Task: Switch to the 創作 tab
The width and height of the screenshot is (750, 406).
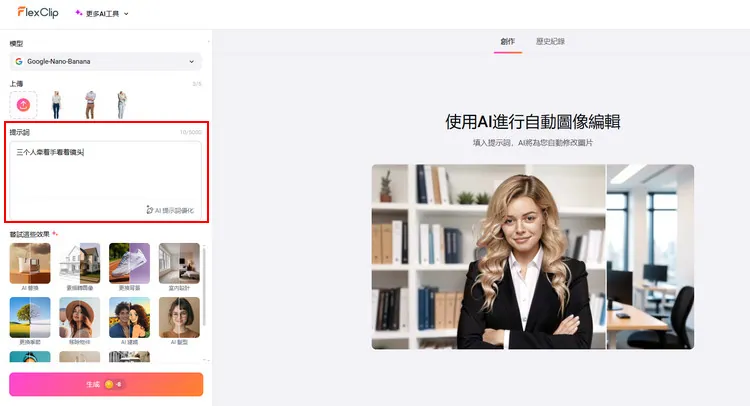Action: tap(507, 42)
